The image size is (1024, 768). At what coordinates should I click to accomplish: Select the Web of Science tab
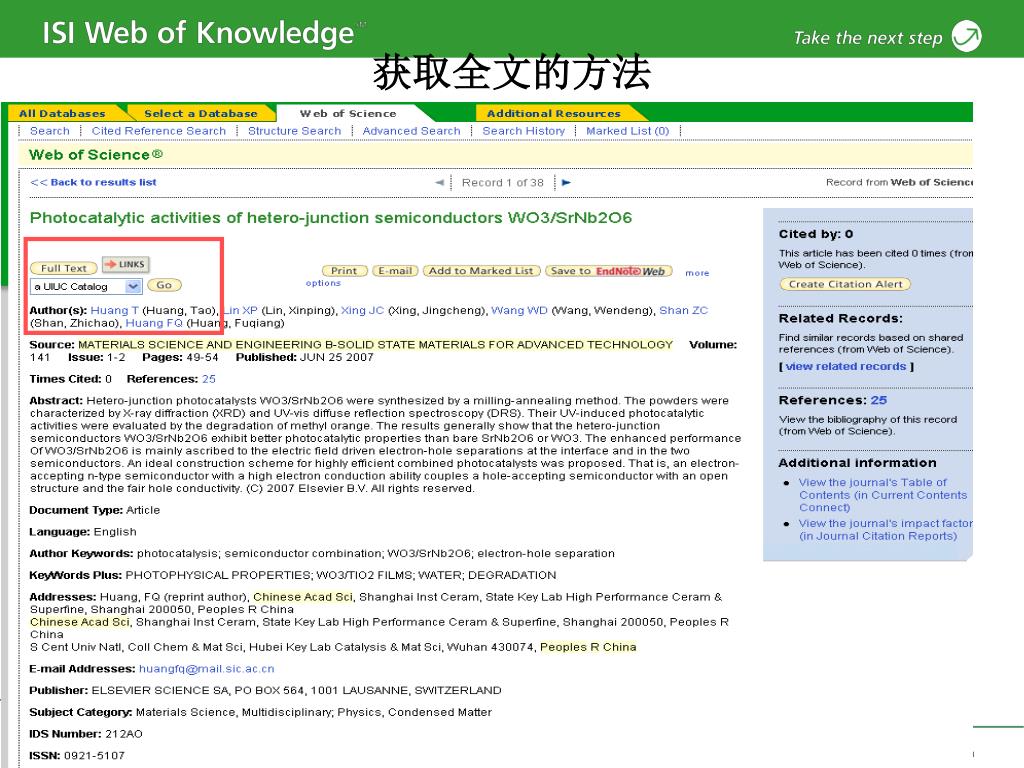(x=347, y=114)
